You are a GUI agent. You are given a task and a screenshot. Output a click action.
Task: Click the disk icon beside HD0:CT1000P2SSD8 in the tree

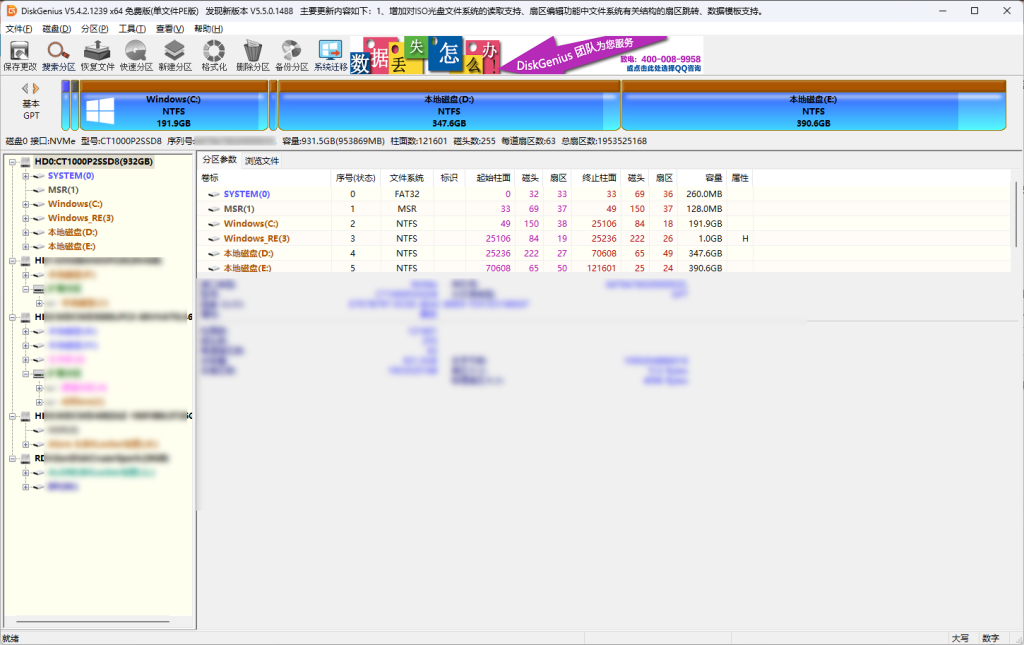coord(25,162)
